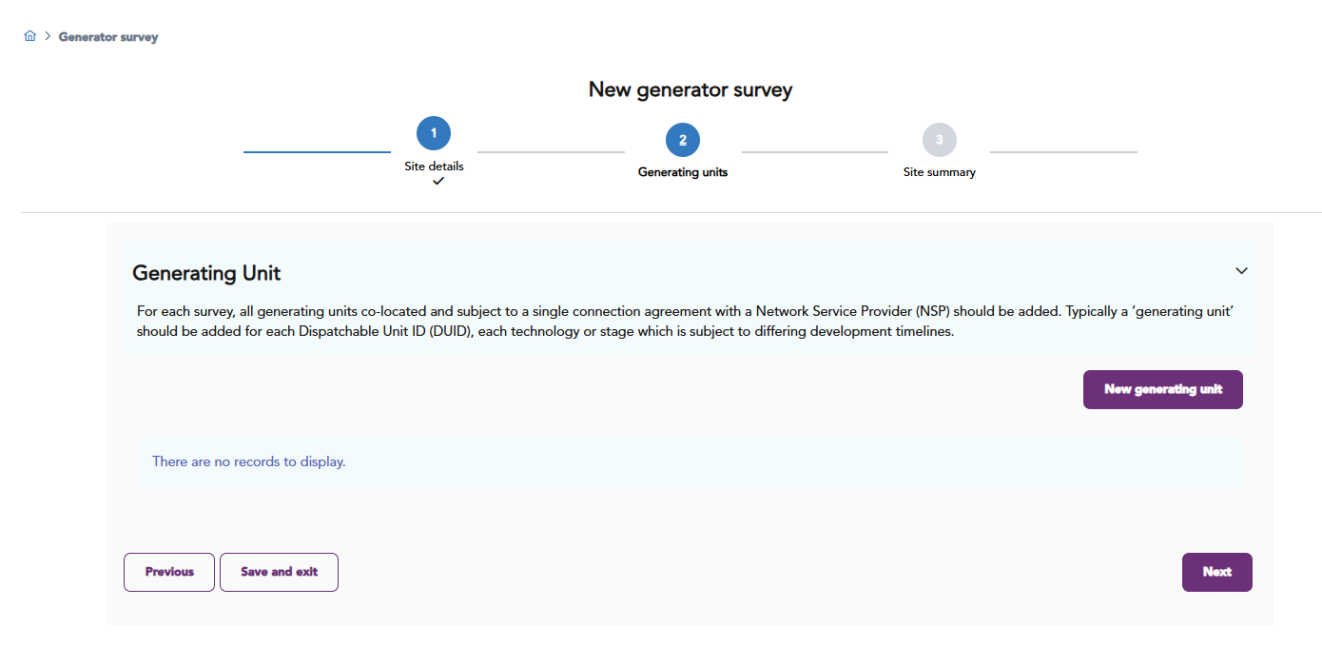Click the step 2 circle icon
1322x647 pixels.
click(x=683, y=140)
